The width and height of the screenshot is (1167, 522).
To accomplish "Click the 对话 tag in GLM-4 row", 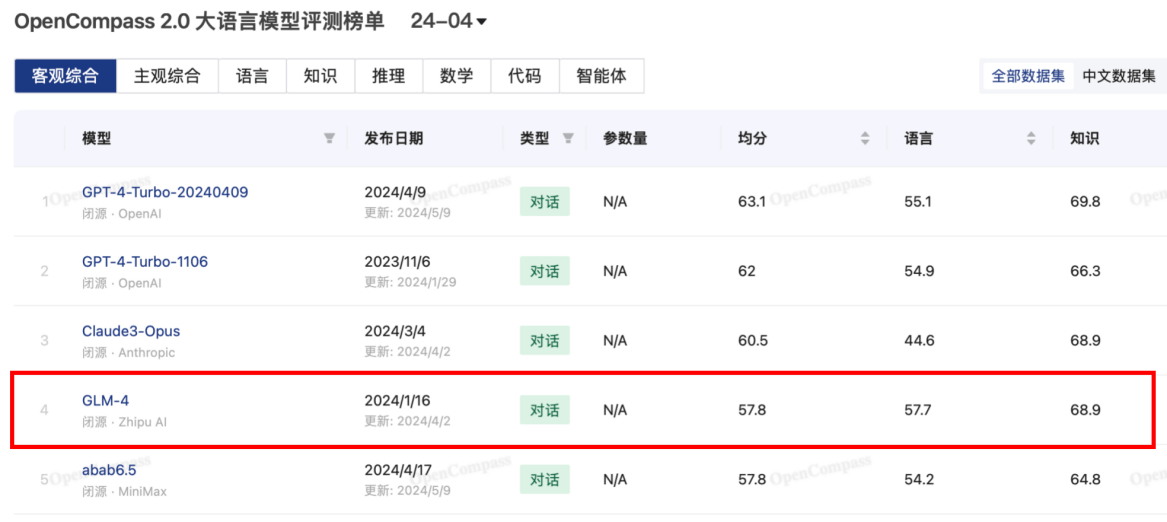I will [544, 410].
